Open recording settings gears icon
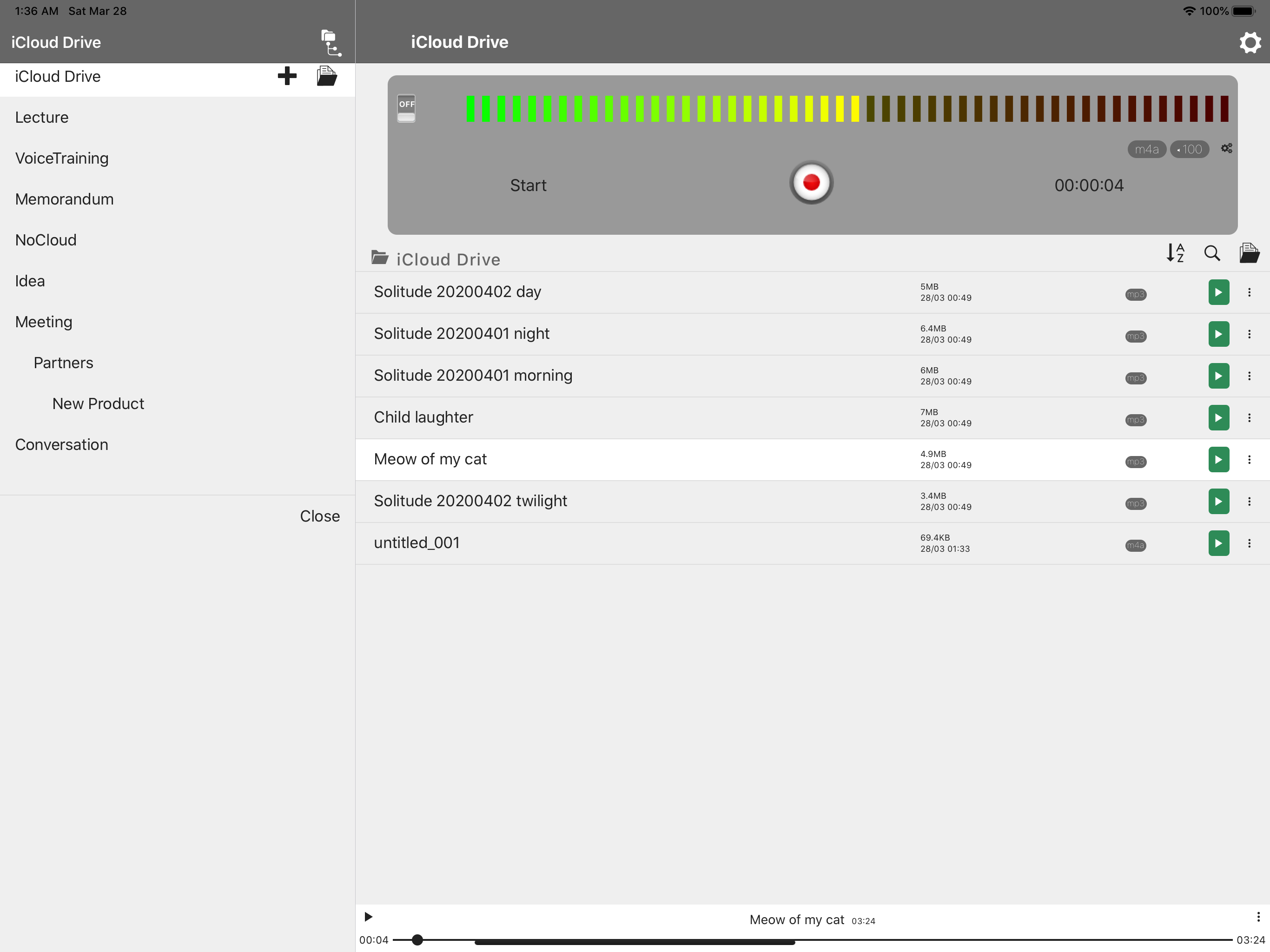This screenshot has height=952, width=1270. click(1226, 149)
